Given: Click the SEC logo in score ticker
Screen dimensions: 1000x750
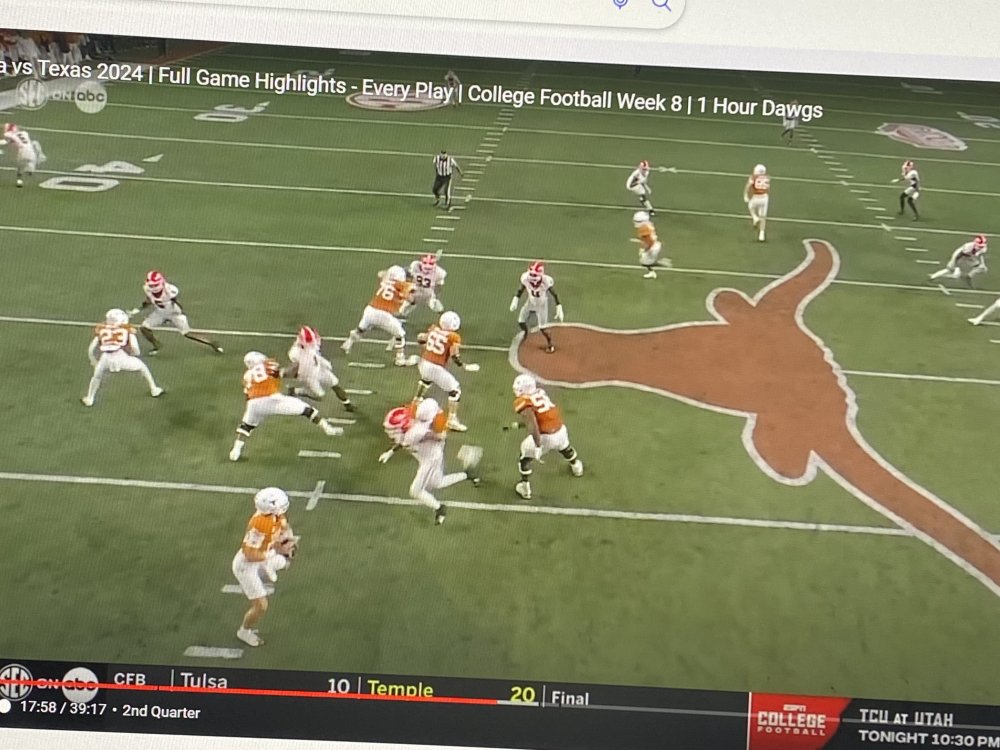Looking at the screenshot, I should click(x=15, y=680).
